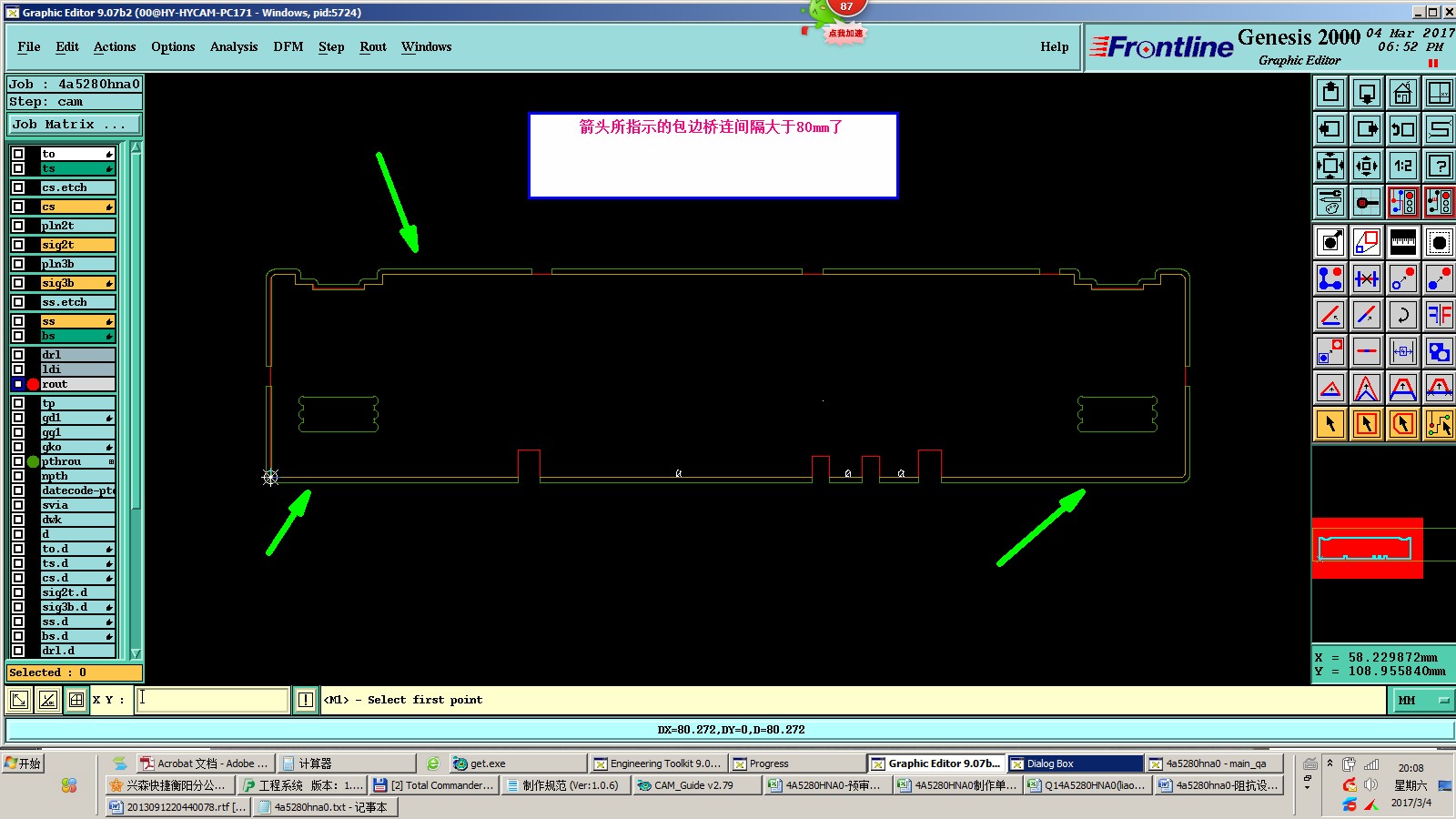The image size is (1456, 819).
Task: Toggle visibility checkbox for layer 'pln2t'
Action: coord(18,226)
